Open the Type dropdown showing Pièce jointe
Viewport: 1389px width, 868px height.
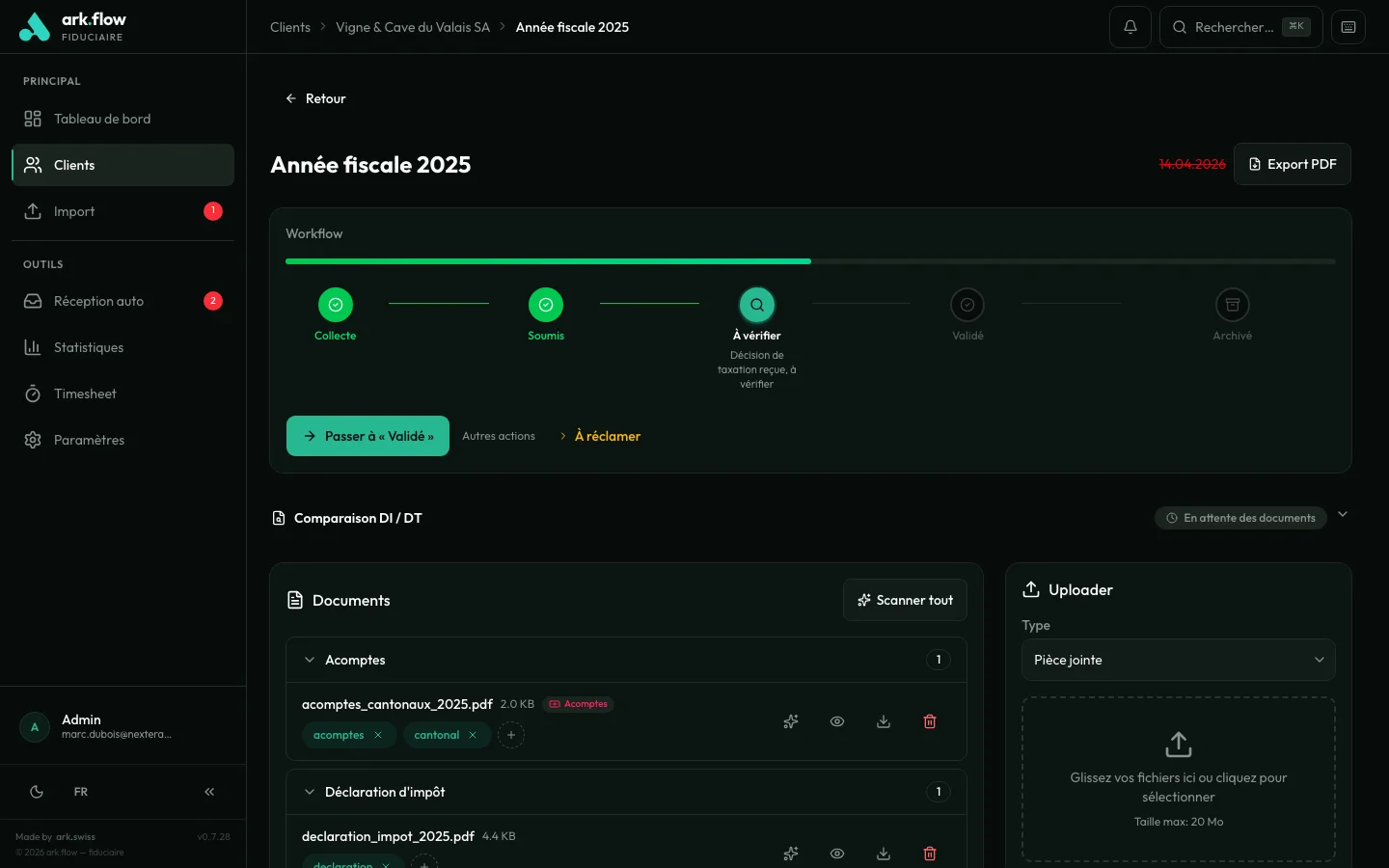click(1178, 660)
